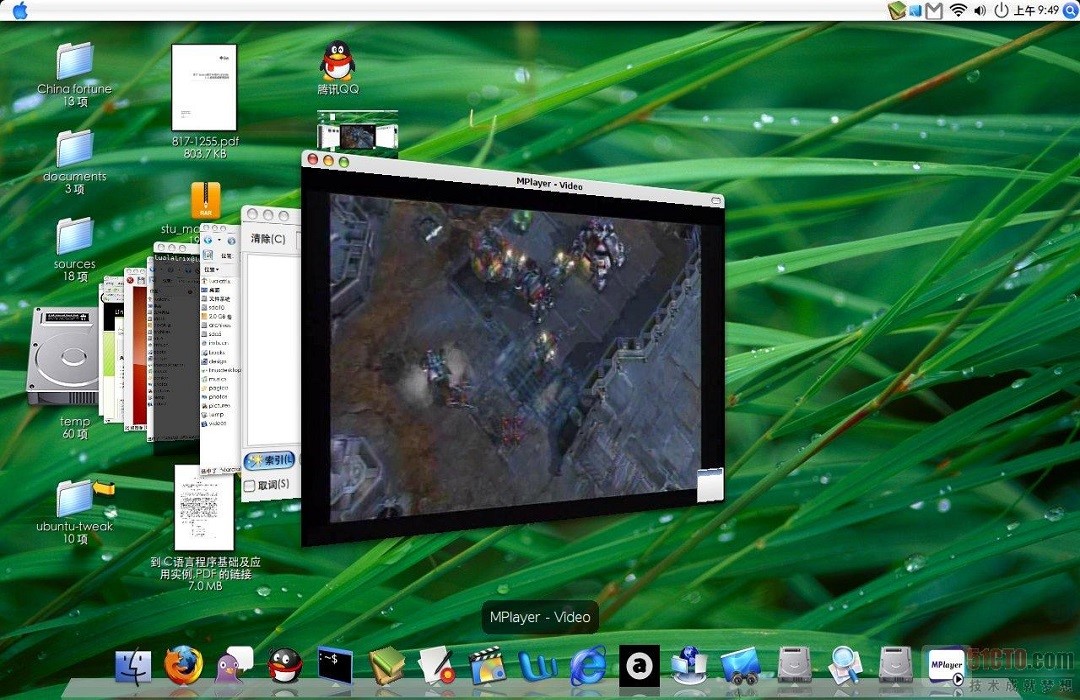Open the magnifier document search dock icon
1080x700 pixels.
(x=844, y=666)
